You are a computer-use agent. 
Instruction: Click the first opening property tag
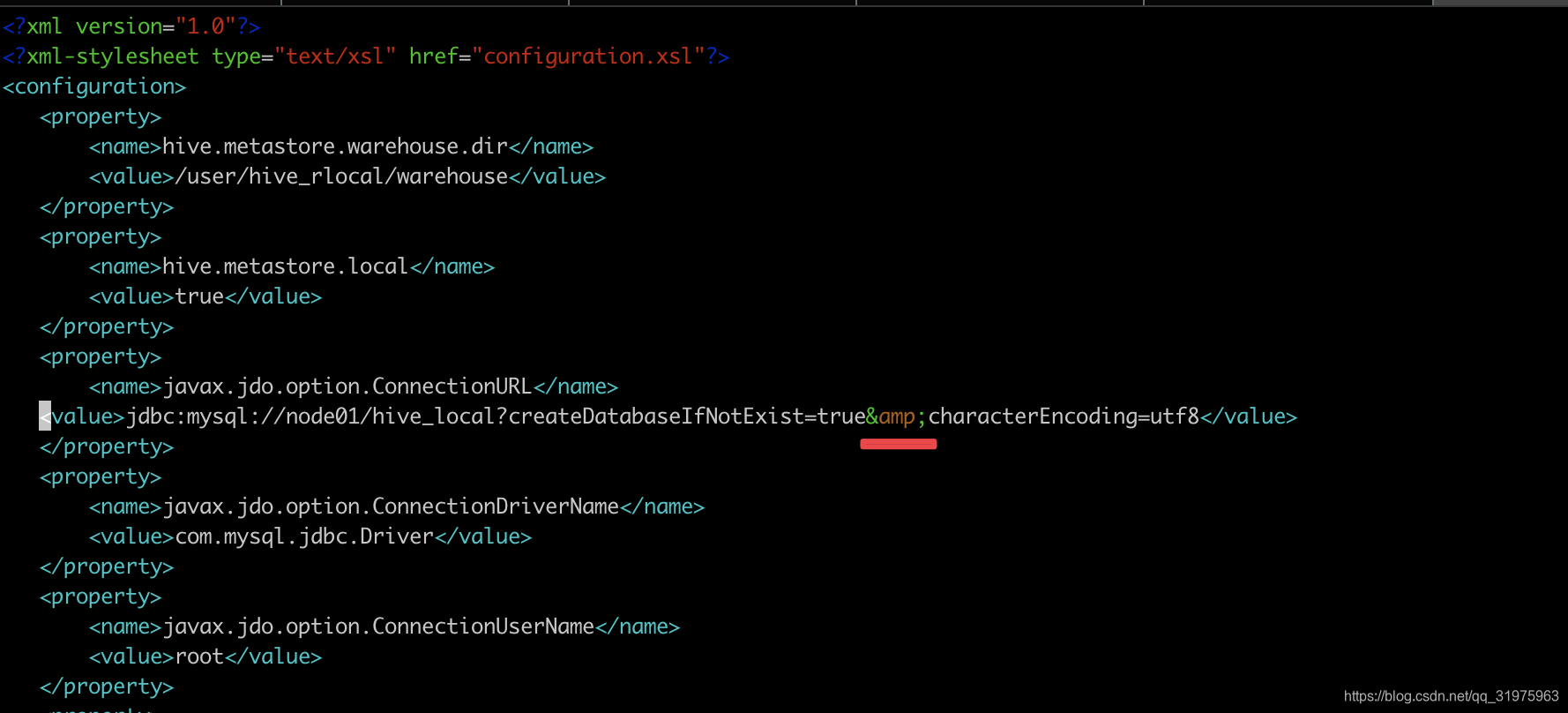pyautogui.click(x=101, y=116)
